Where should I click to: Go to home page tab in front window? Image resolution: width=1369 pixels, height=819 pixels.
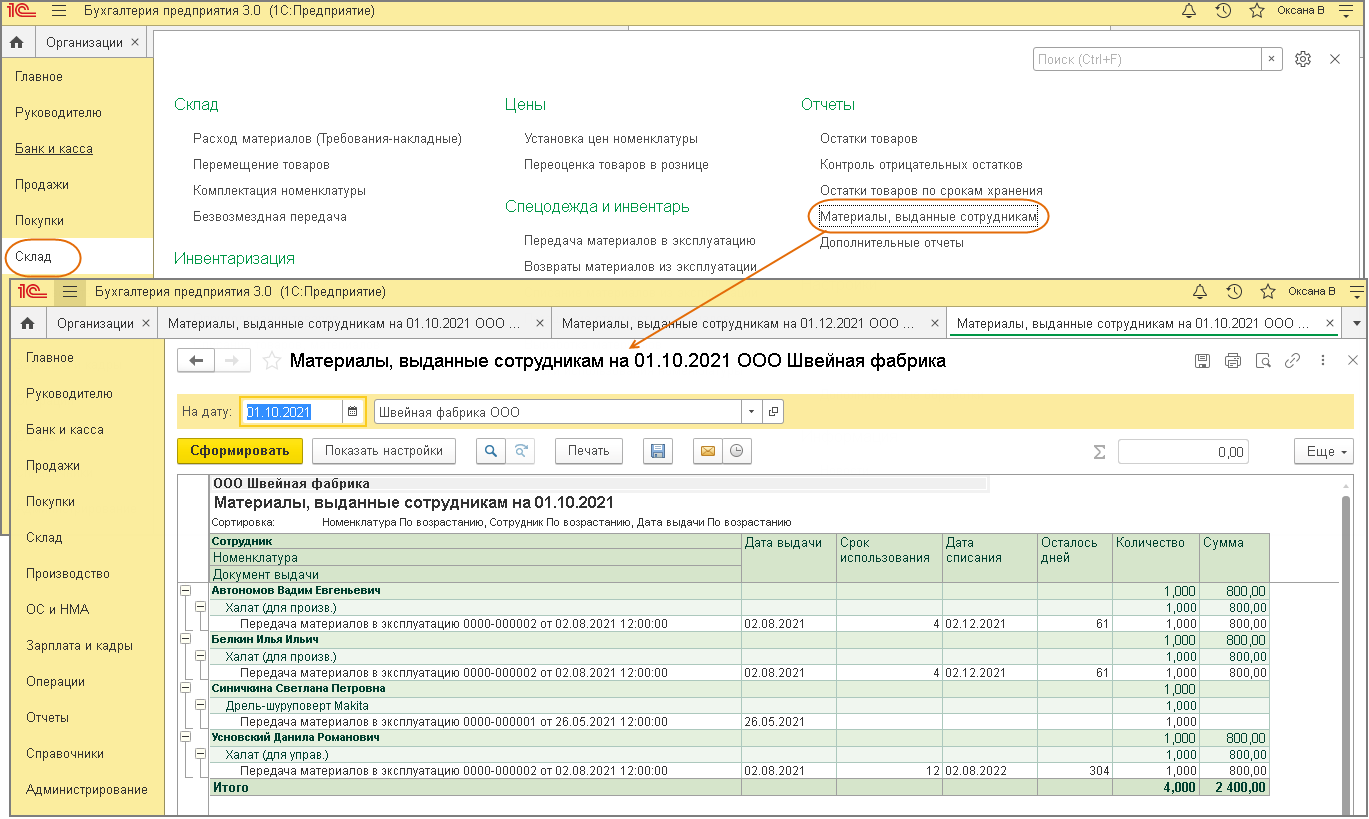tap(28, 323)
